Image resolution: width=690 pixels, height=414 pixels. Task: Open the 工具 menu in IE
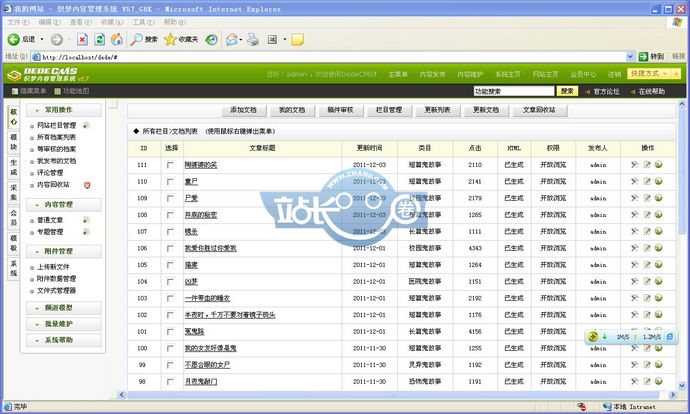[143, 22]
